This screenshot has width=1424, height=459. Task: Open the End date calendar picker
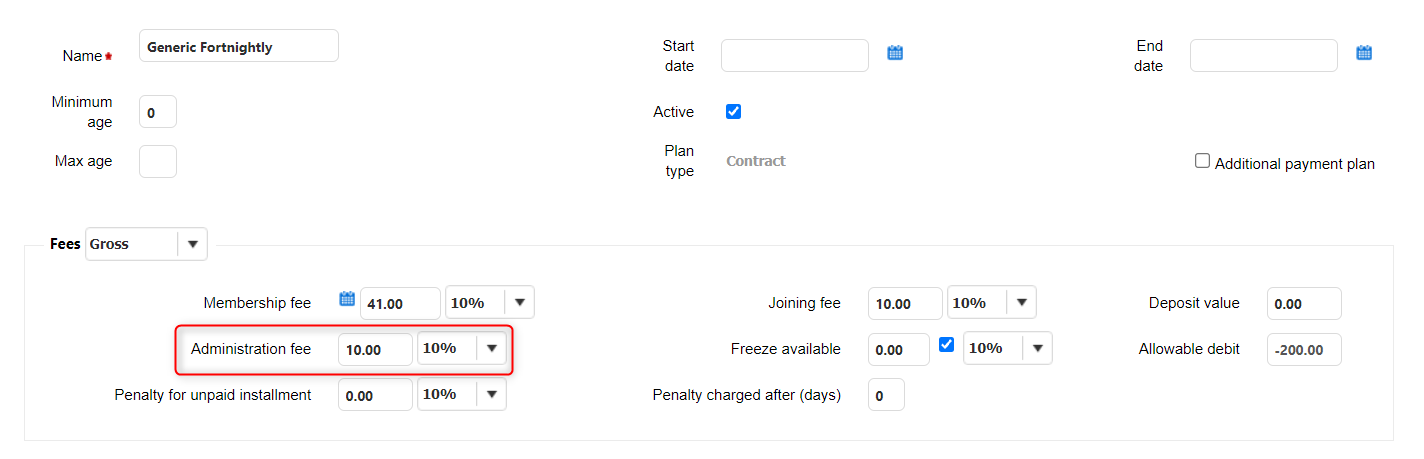1364,53
